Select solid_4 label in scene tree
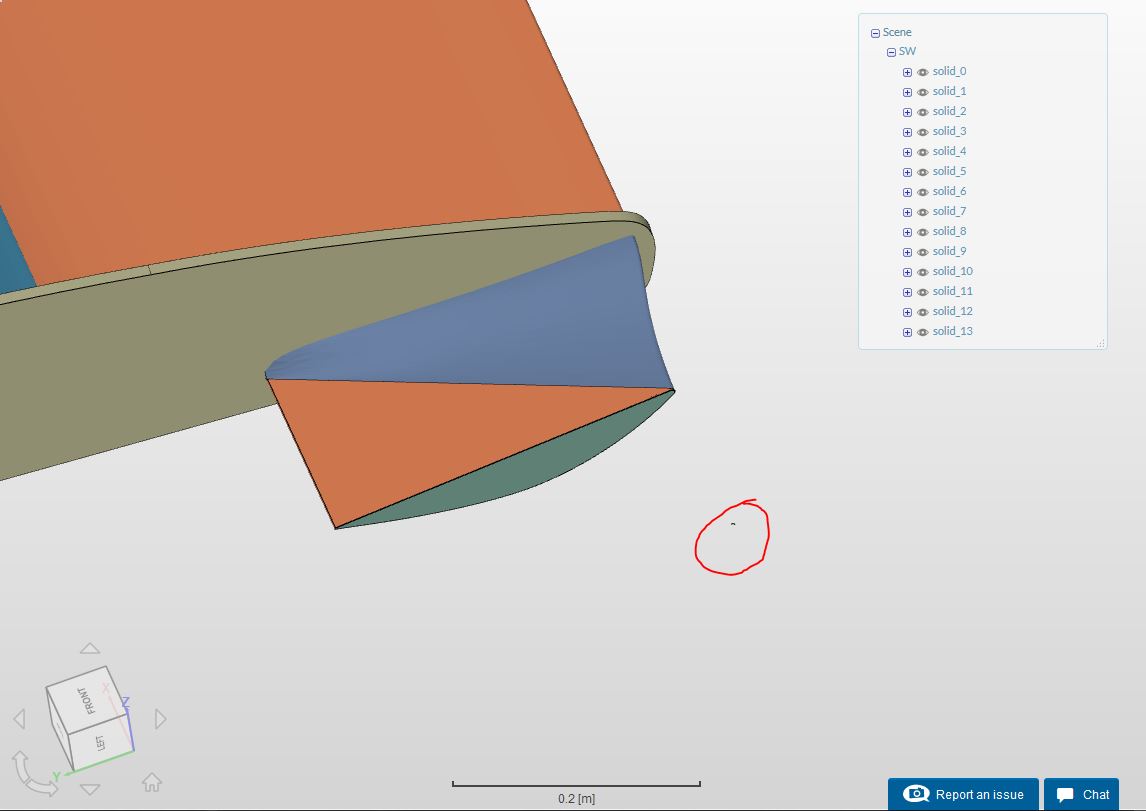 pos(949,151)
